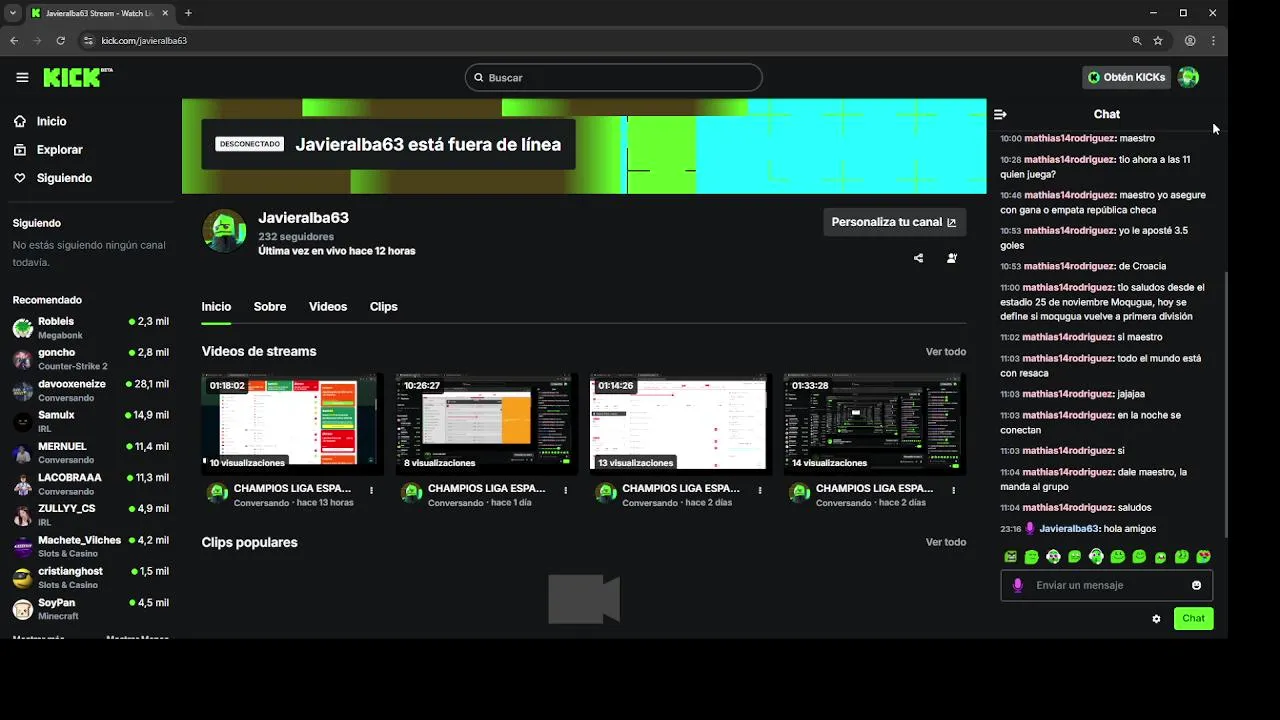
Task: Click the Enviar un mensaje input
Action: 1107,585
